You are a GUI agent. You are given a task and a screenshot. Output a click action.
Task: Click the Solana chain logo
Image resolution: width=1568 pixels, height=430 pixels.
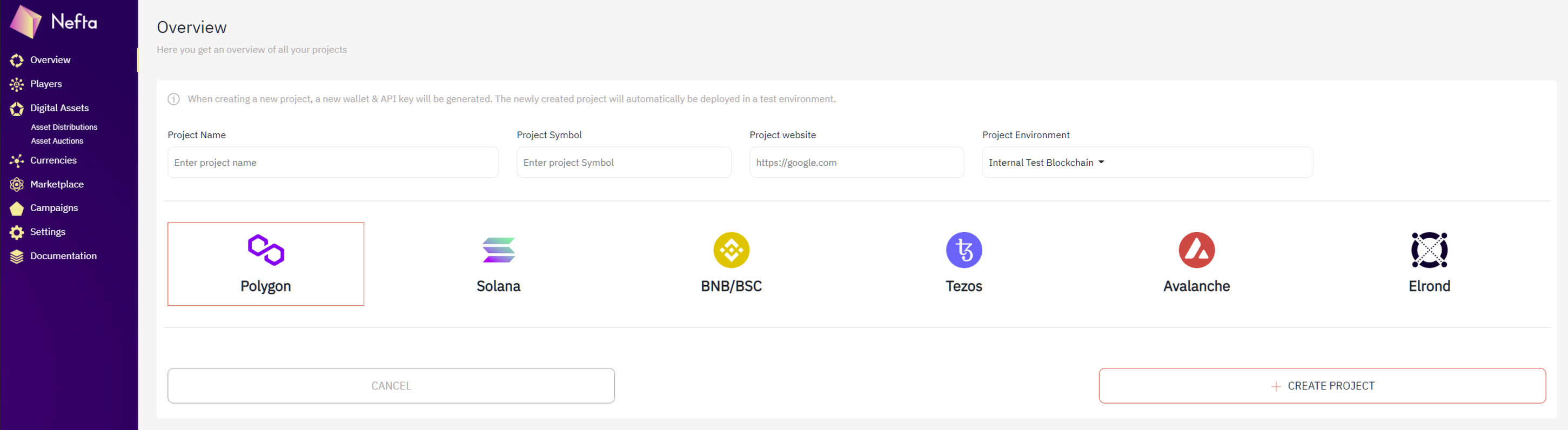pyautogui.click(x=499, y=250)
